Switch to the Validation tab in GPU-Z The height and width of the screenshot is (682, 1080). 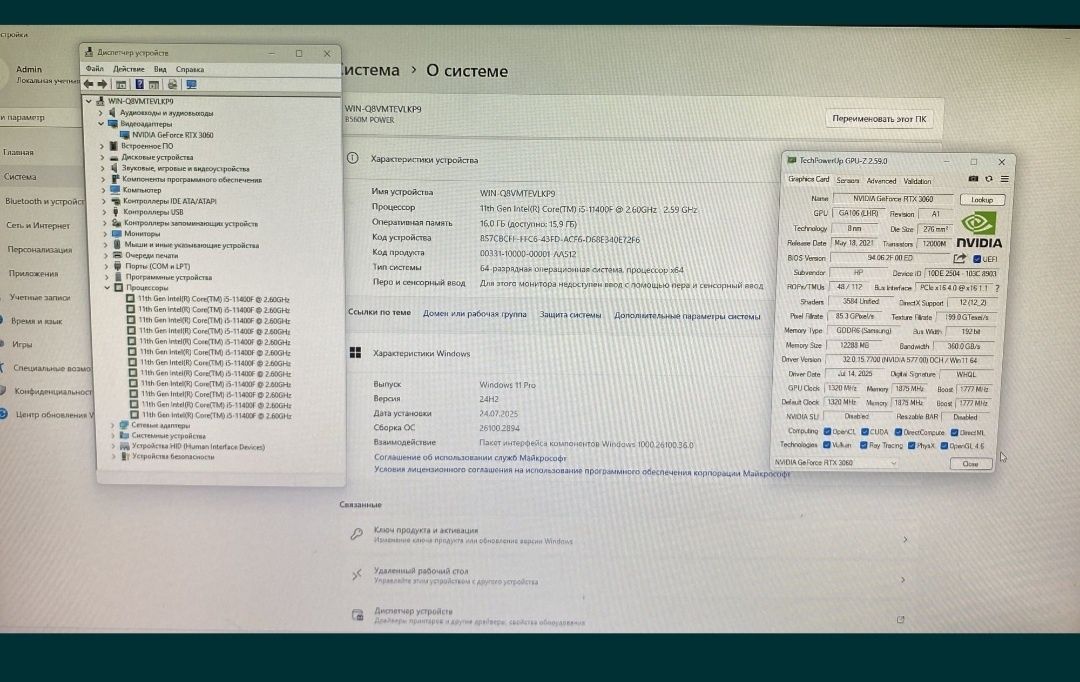pos(917,181)
